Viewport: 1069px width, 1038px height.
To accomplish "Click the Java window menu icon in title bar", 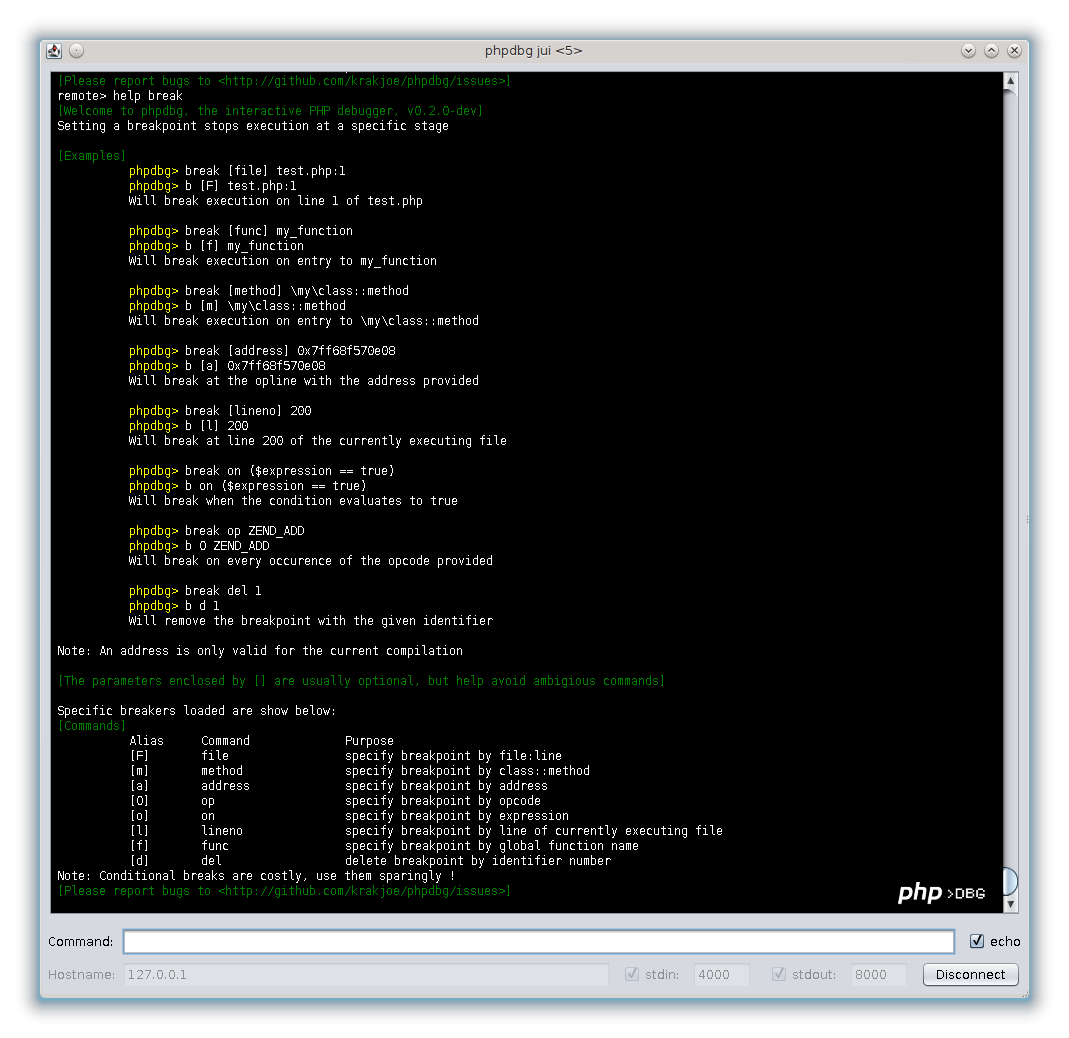I will 54,50.
